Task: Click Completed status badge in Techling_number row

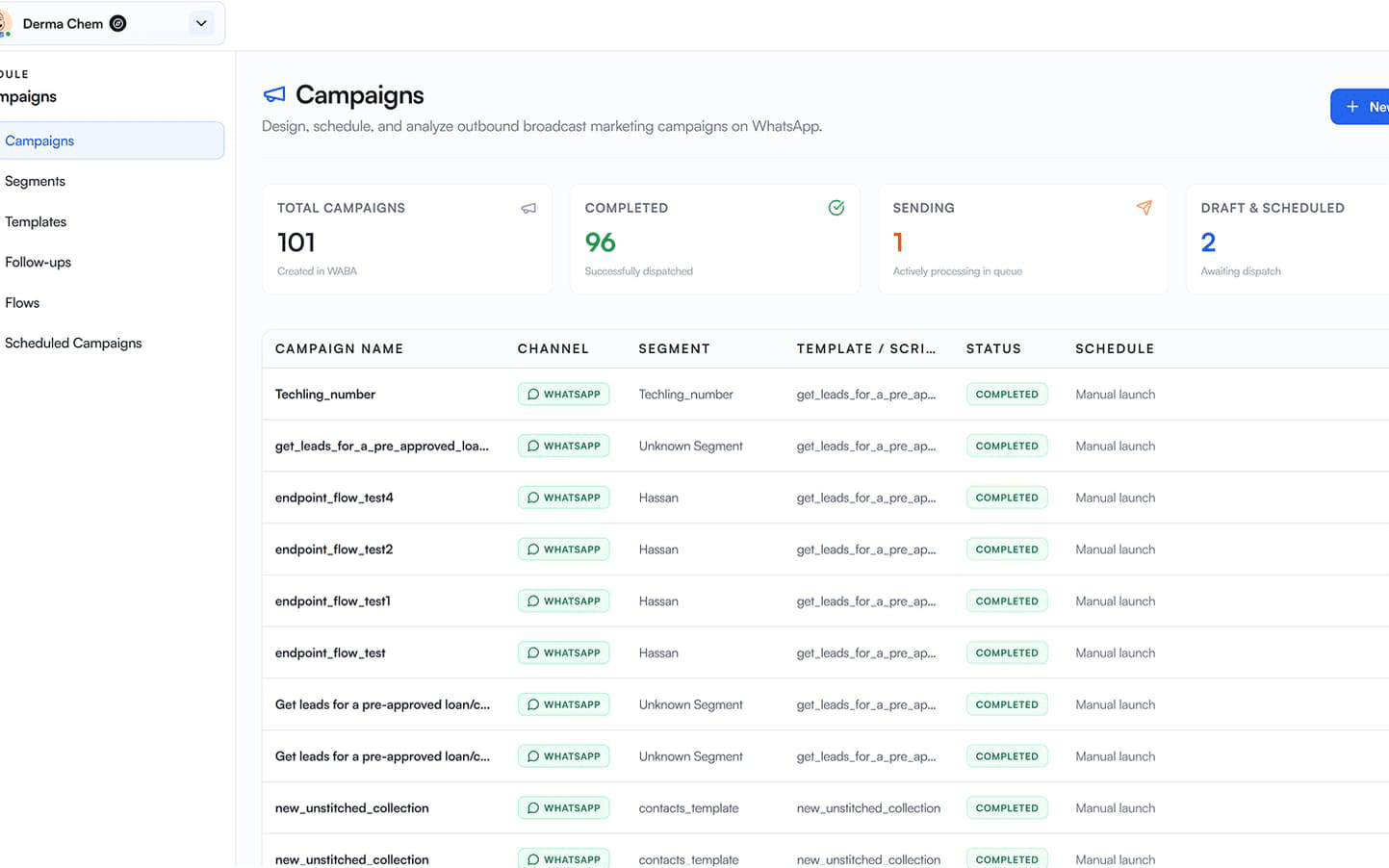Action: [1007, 395]
